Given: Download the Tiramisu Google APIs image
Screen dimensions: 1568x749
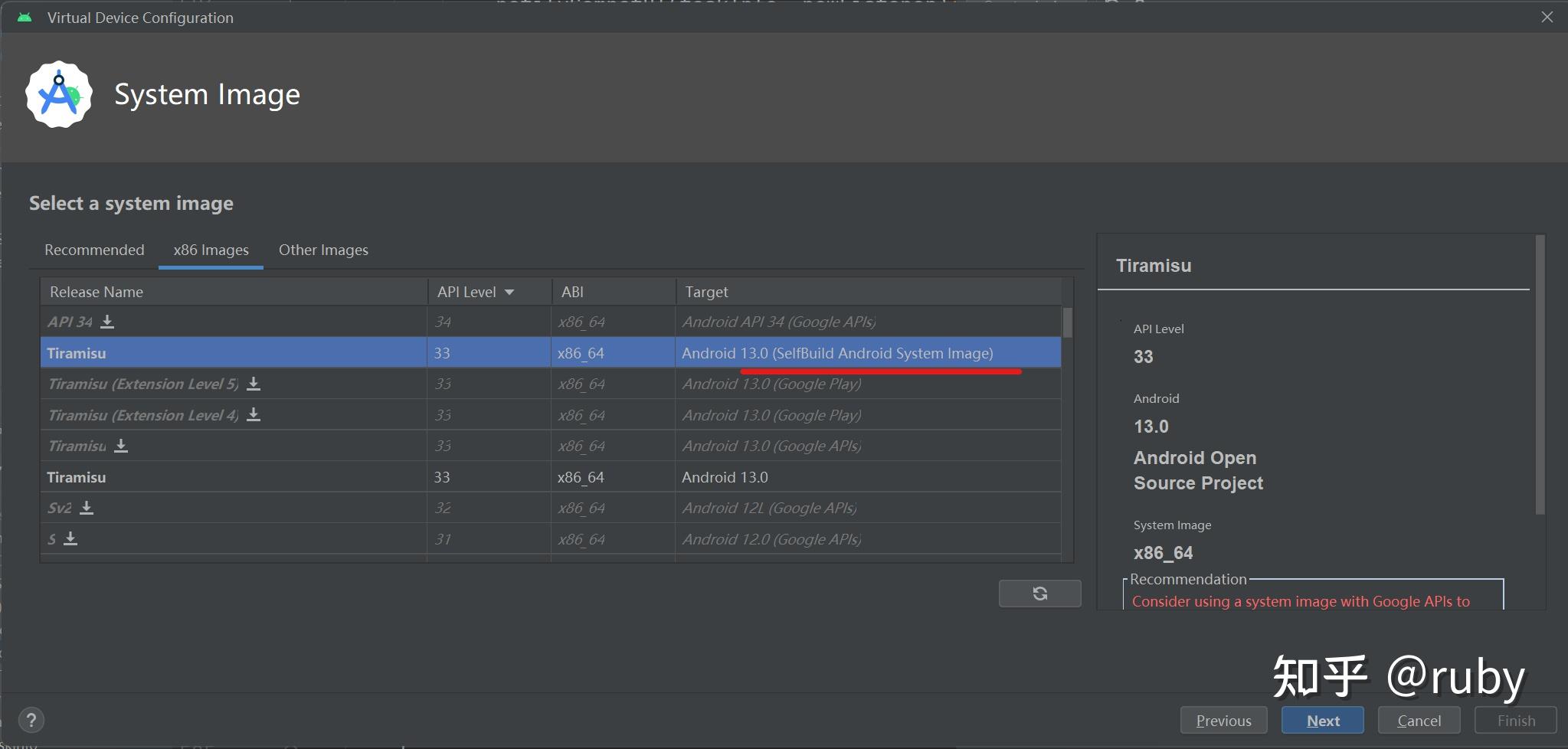Looking at the screenshot, I should (x=121, y=446).
